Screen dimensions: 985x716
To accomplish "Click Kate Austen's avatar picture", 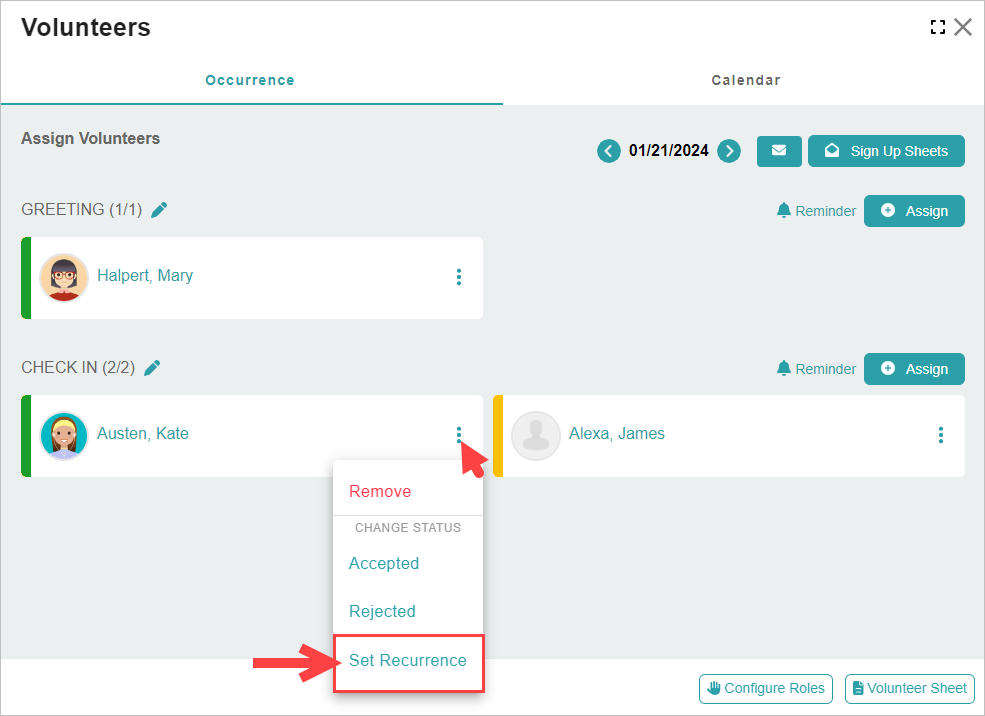I will click(x=64, y=435).
